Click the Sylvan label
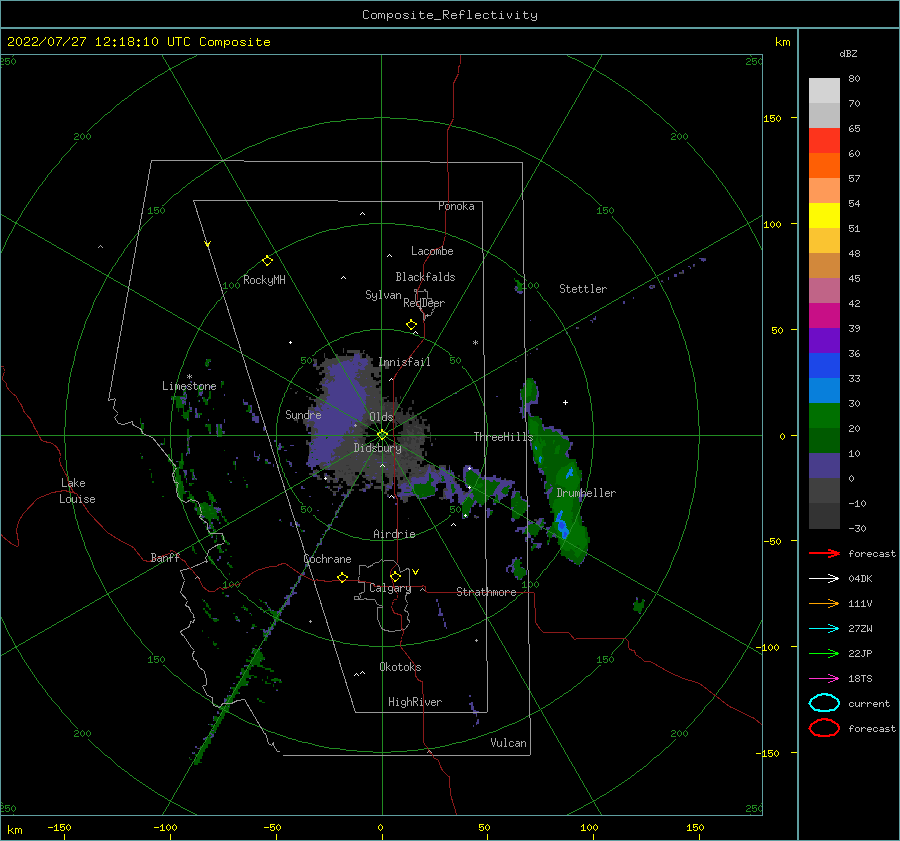 tap(383, 295)
